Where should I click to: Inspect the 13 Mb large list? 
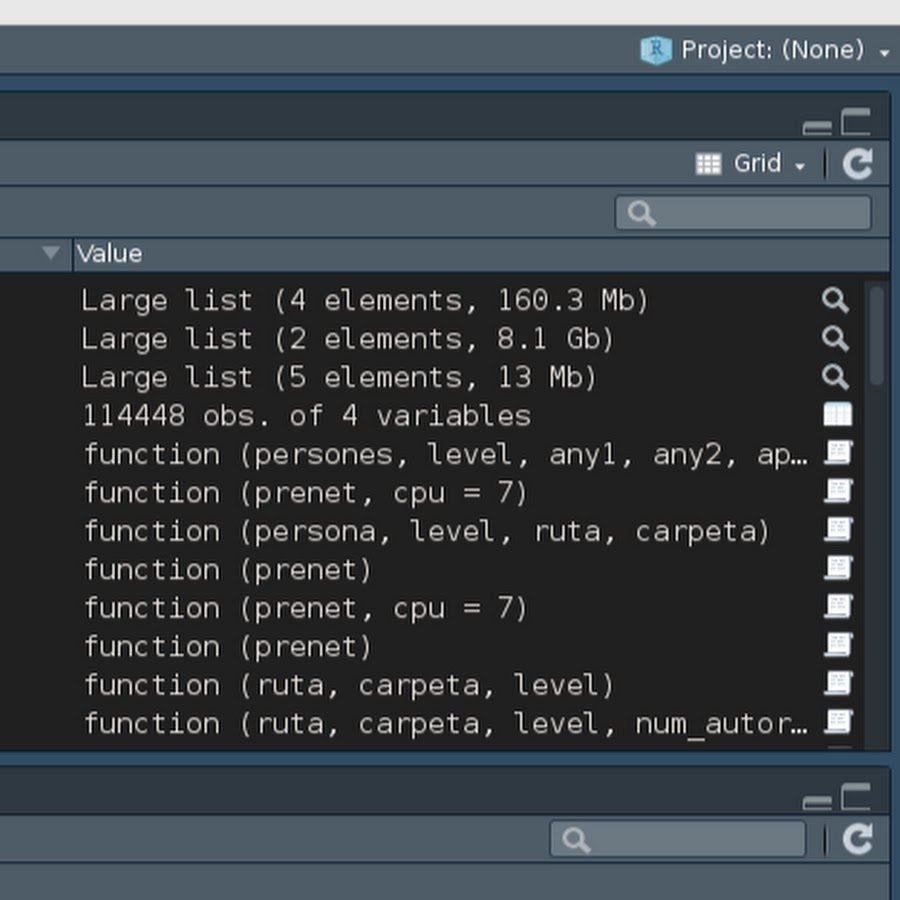click(x=835, y=377)
